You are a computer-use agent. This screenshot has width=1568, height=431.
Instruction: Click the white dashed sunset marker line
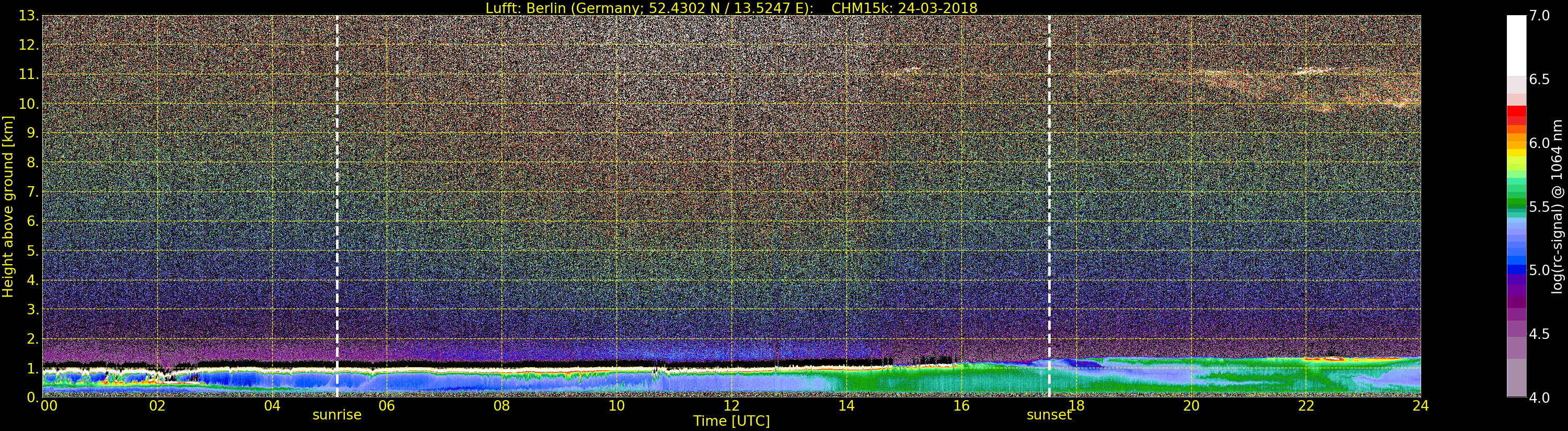pos(1049,206)
